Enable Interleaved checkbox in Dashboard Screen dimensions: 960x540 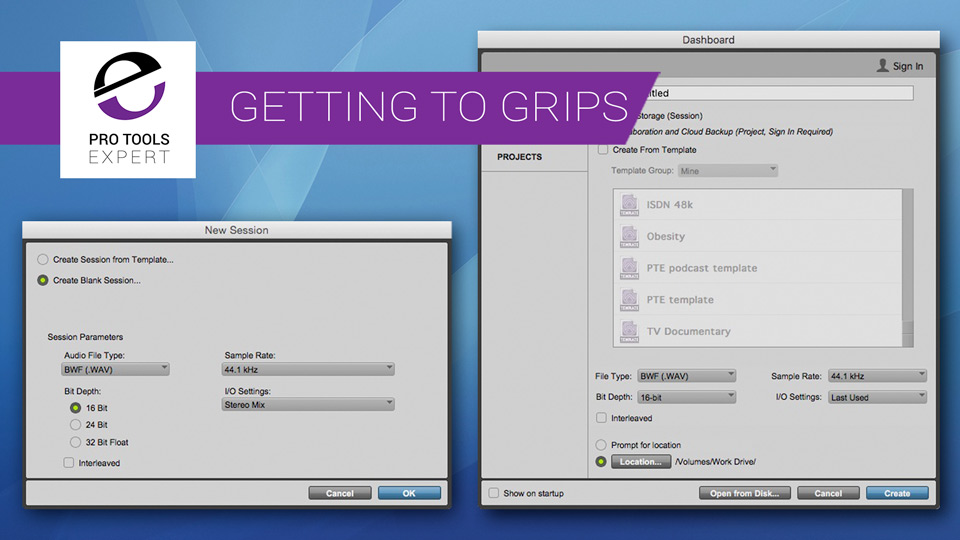[x=601, y=418]
